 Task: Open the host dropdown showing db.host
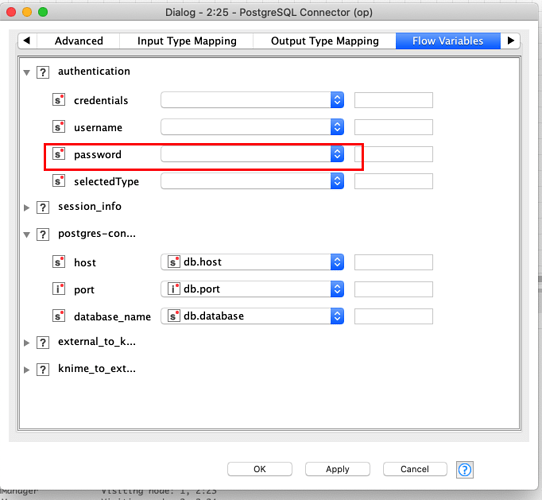pyautogui.click(x=252, y=262)
